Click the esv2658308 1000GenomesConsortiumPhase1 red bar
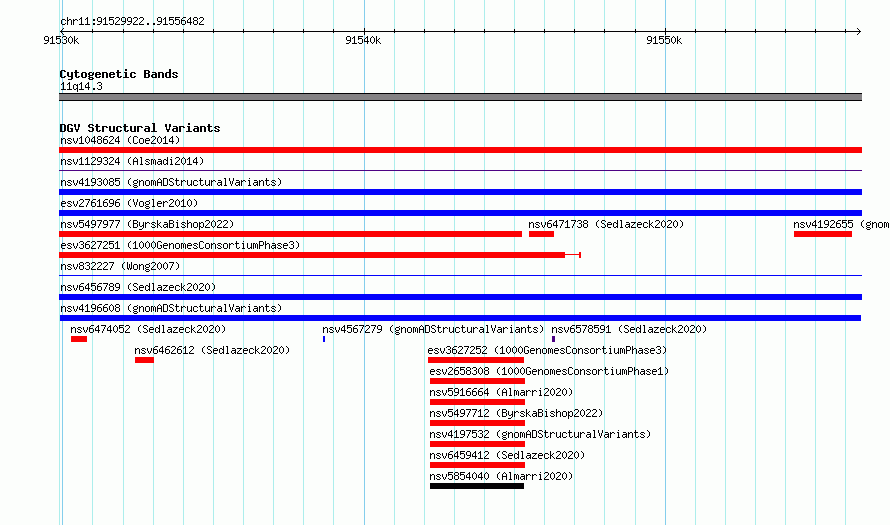The width and height of the screenshot is (890, 525). point(477,381)
